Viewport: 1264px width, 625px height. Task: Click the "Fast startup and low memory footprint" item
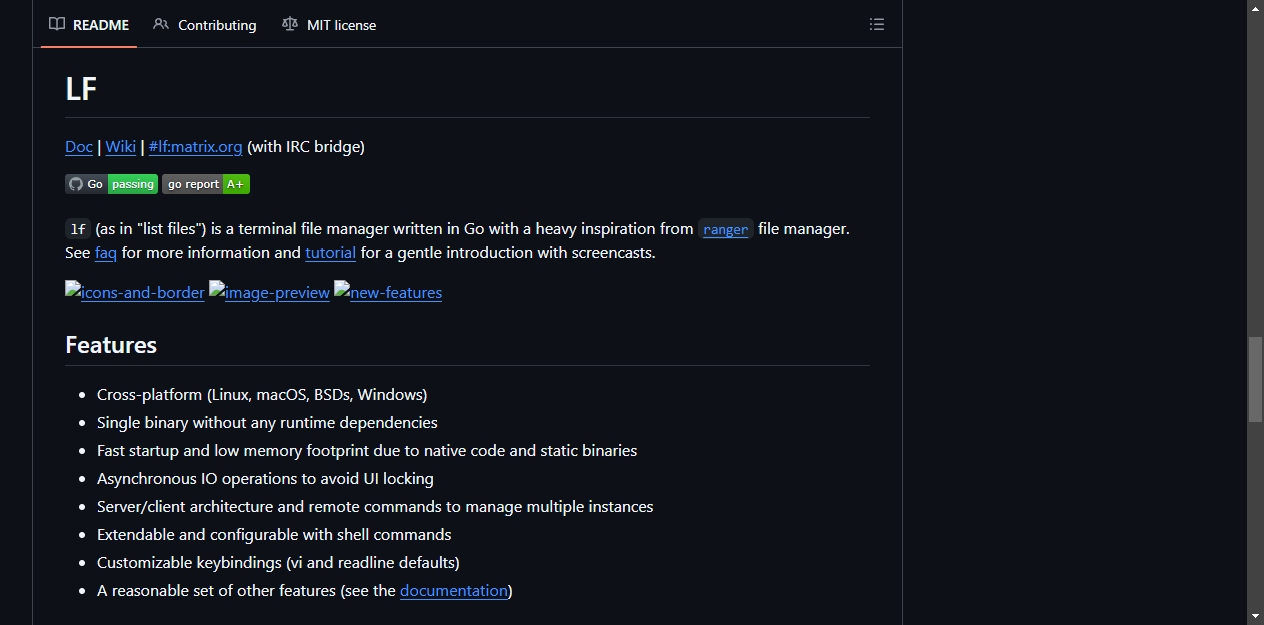coord(367,451)
